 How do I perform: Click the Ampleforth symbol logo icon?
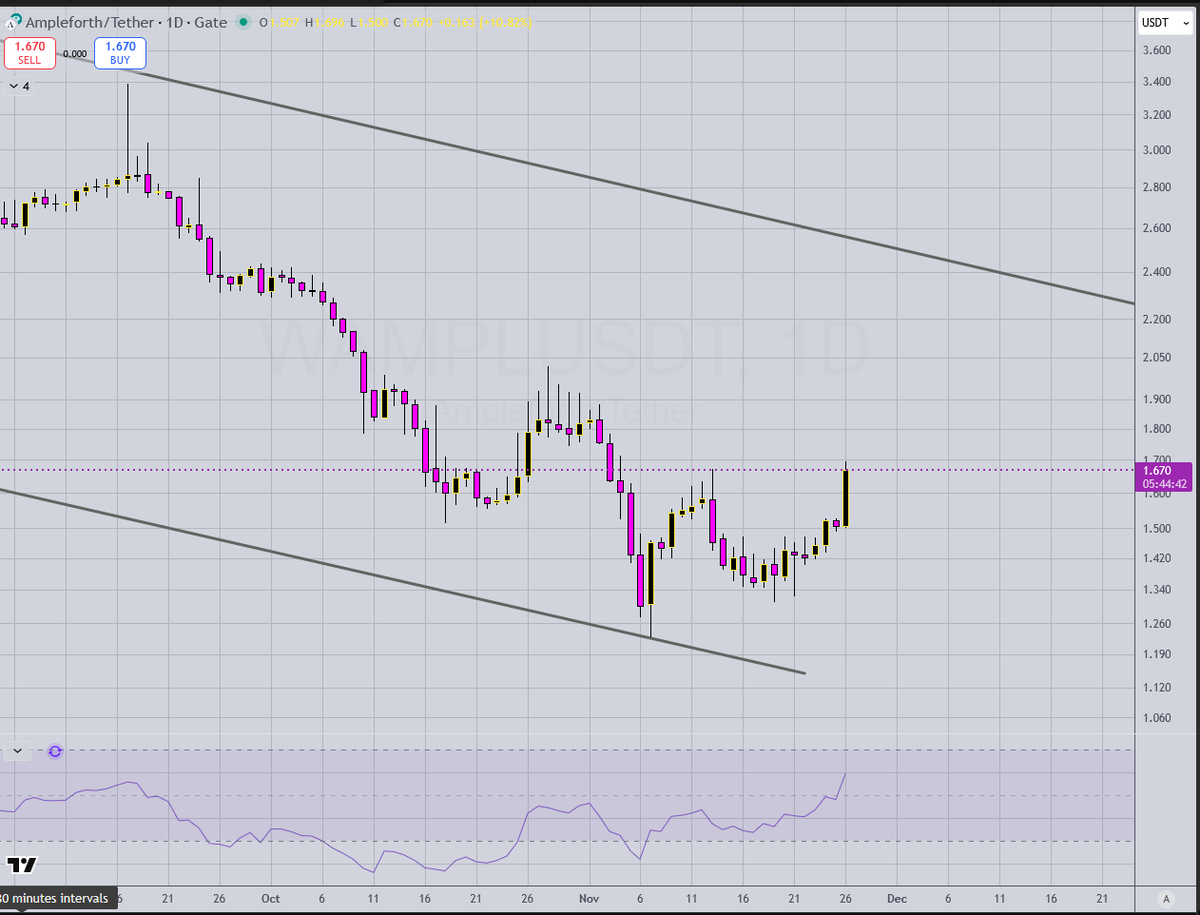(x=13, y=21)
